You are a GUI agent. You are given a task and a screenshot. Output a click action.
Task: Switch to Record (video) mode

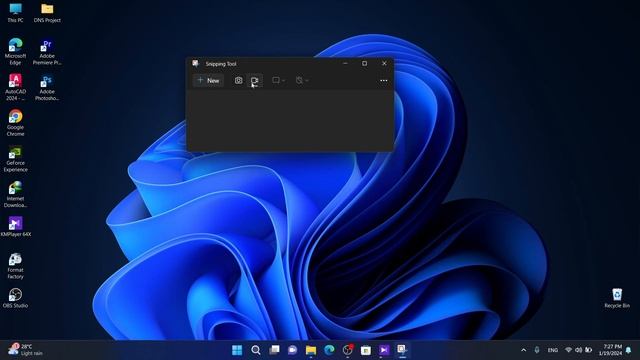(x=255, y=80)
